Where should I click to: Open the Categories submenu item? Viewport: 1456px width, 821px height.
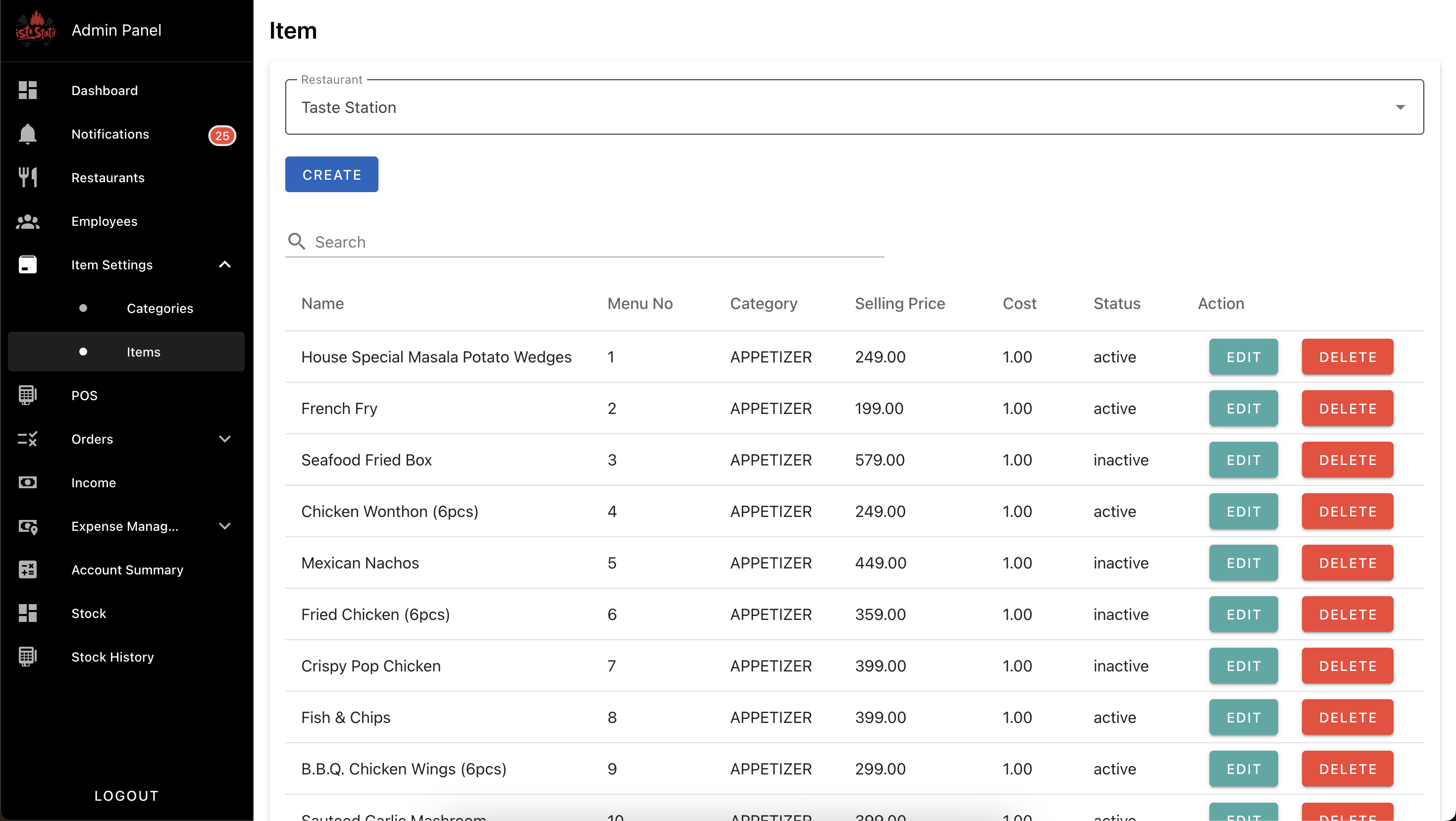pos(159,308)
